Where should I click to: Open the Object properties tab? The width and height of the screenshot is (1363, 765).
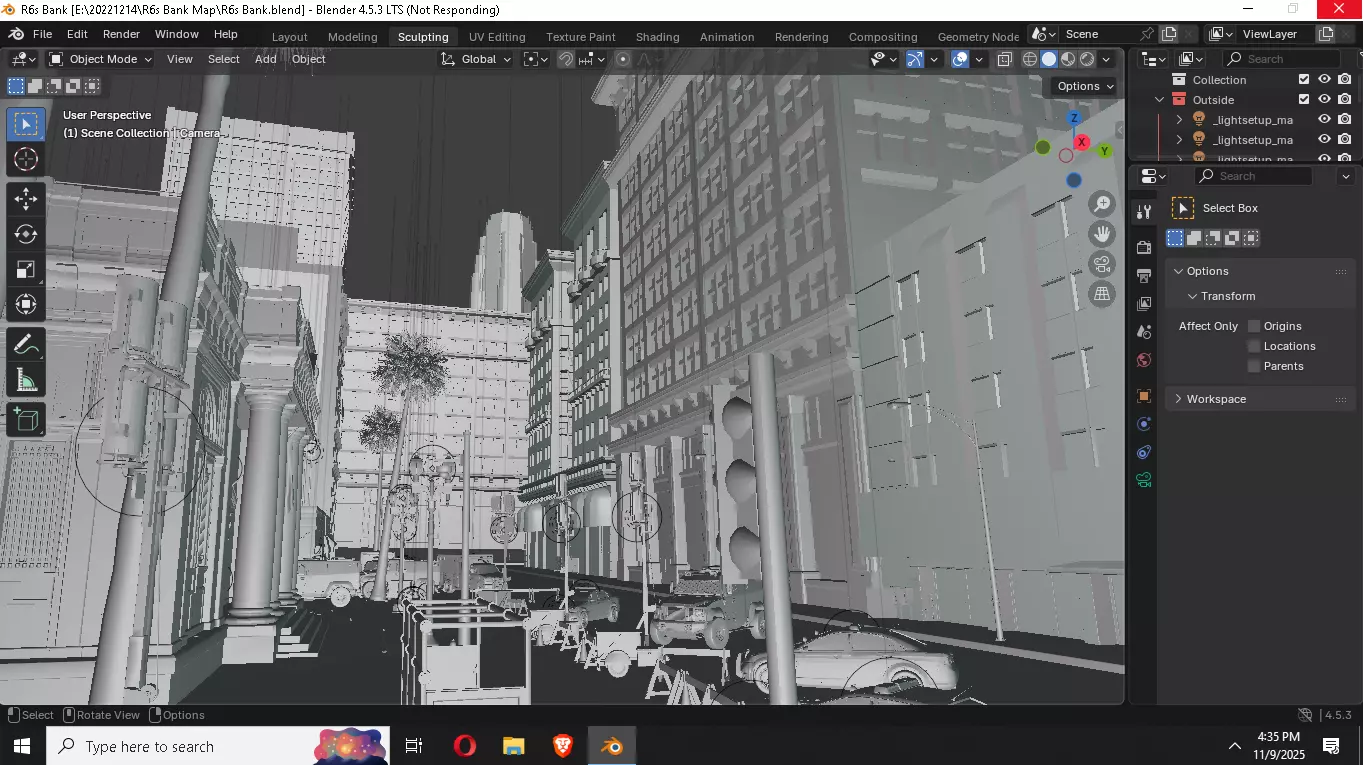point(1145,396)
